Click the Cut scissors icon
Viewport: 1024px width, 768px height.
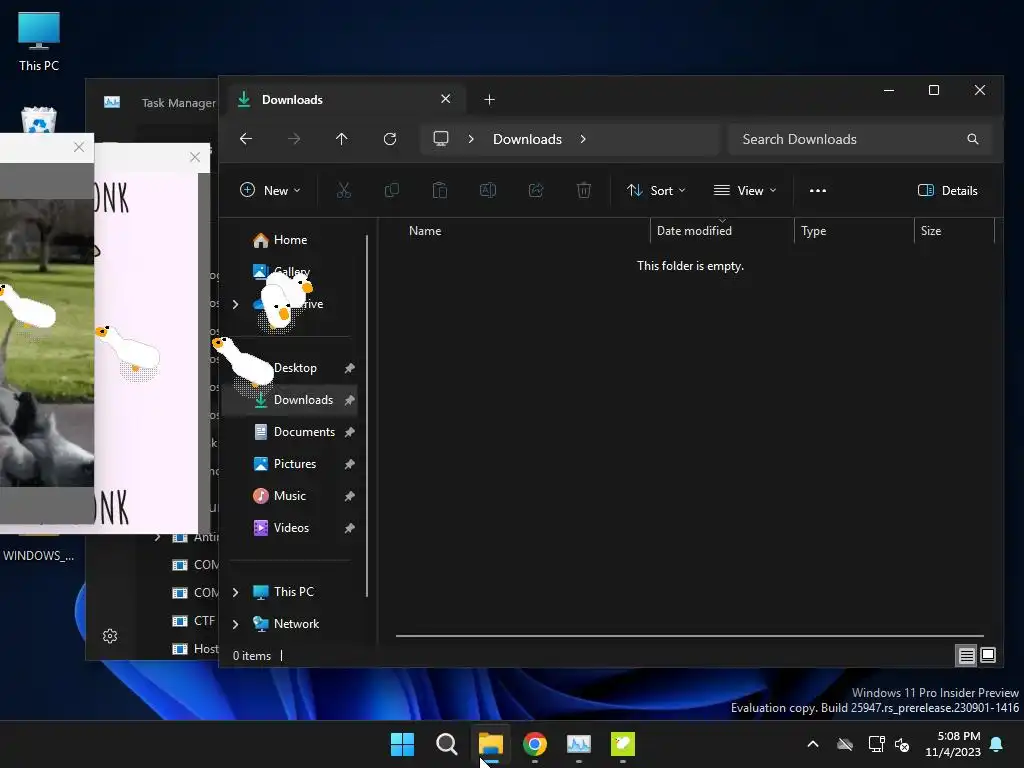click(x=344, y=191)
